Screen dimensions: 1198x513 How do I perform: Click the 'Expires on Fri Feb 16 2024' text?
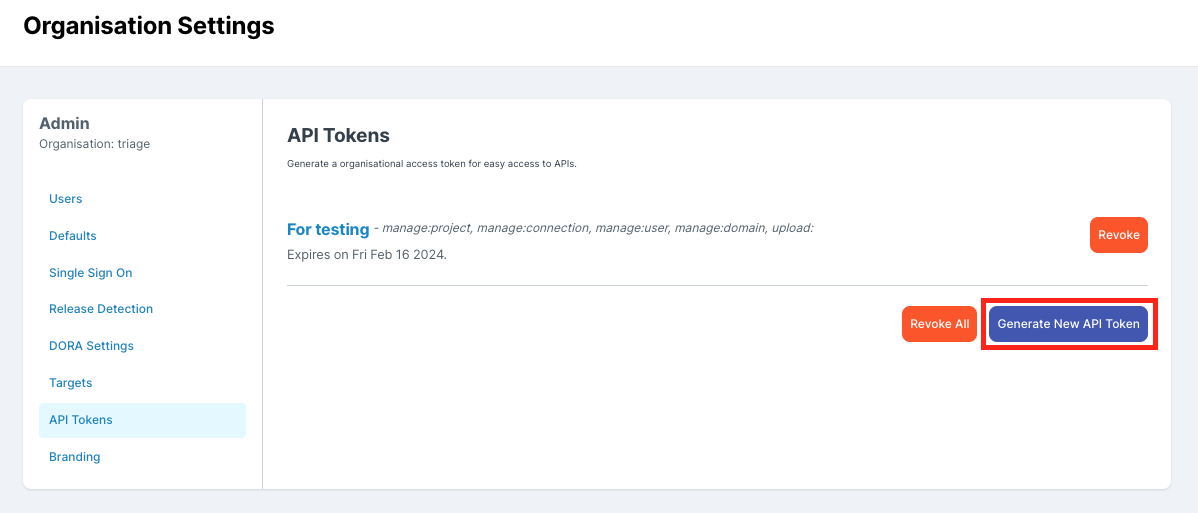point(367,255)
